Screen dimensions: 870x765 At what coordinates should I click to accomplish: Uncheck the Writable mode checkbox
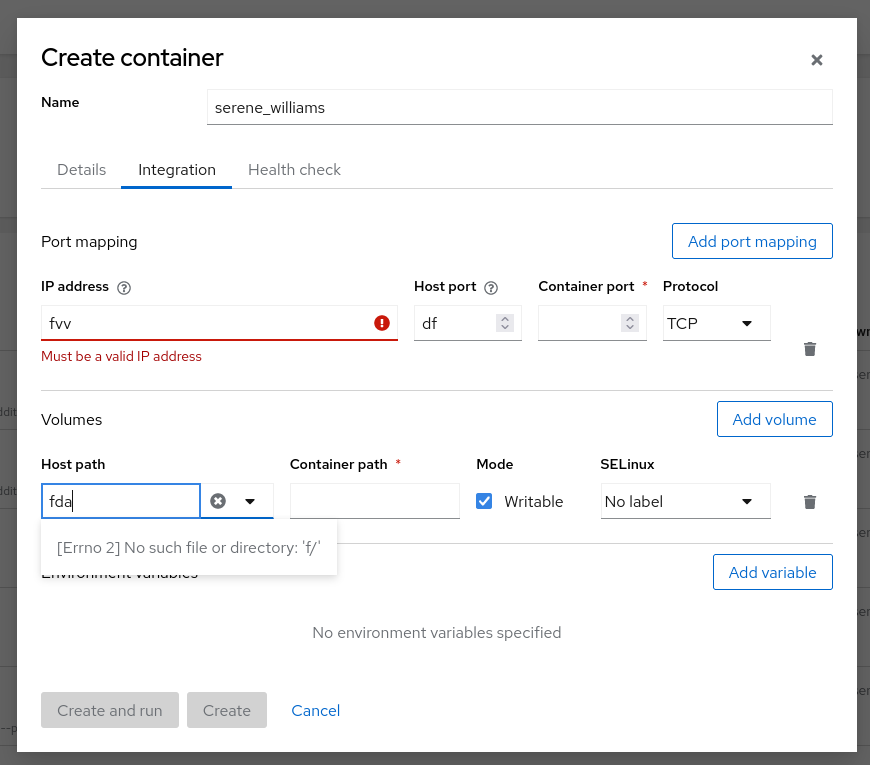pyautogui.click(x=484, y=501)
